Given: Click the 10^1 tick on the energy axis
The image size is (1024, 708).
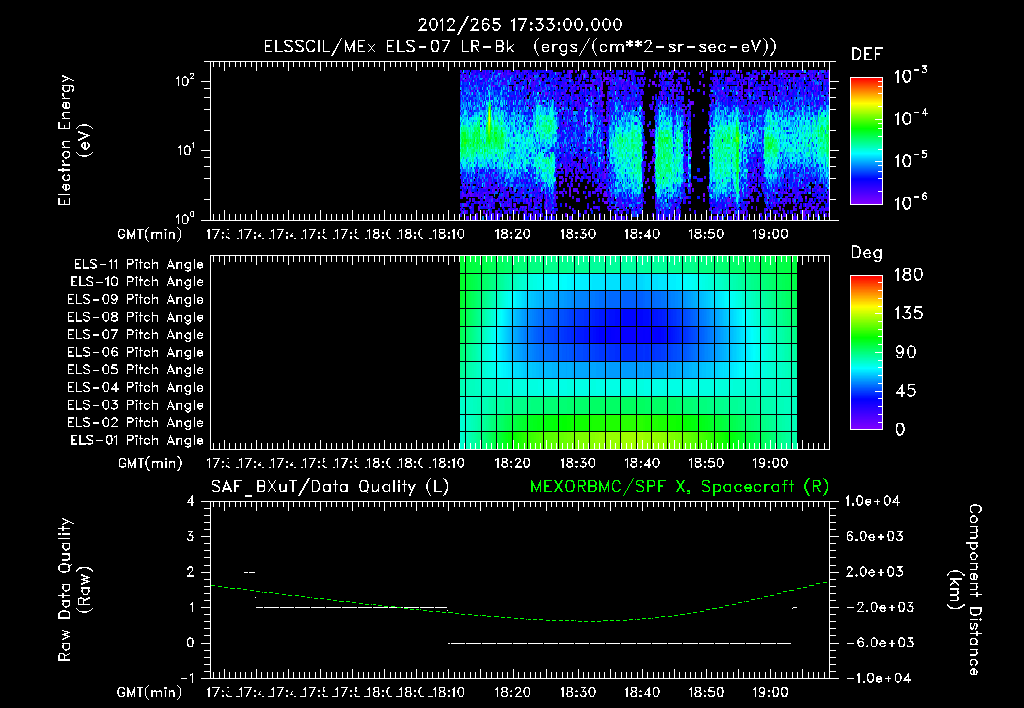Looking at the screenshot, I should [185, 150].
